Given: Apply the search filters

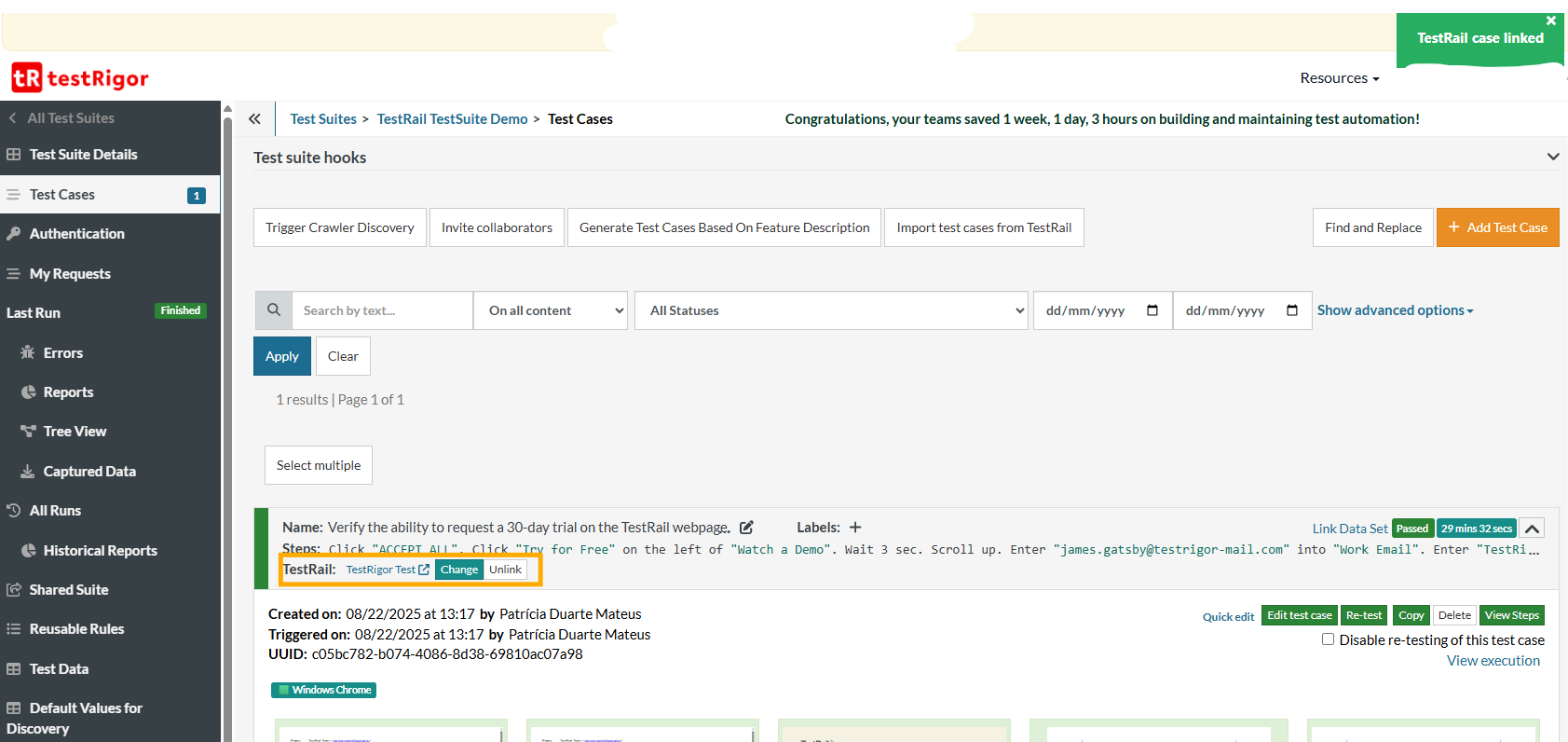Looking at the screenshot, I should 282,356.
